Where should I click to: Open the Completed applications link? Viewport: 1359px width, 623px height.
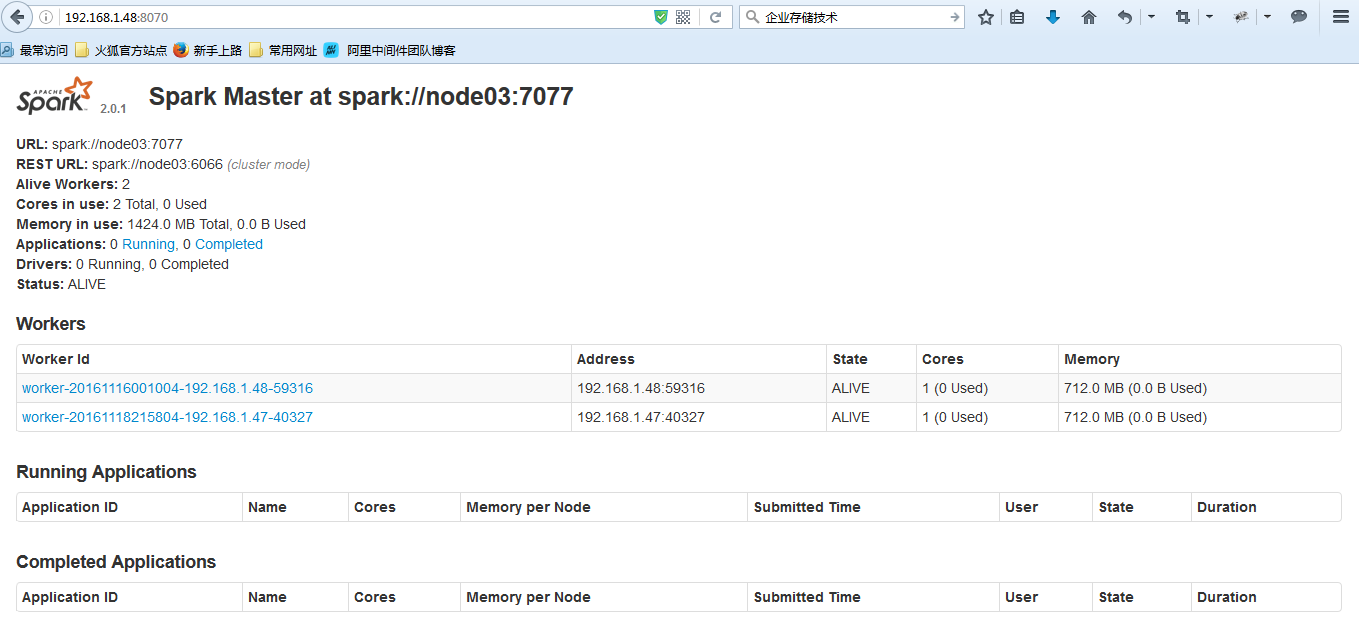click(229, 244)
